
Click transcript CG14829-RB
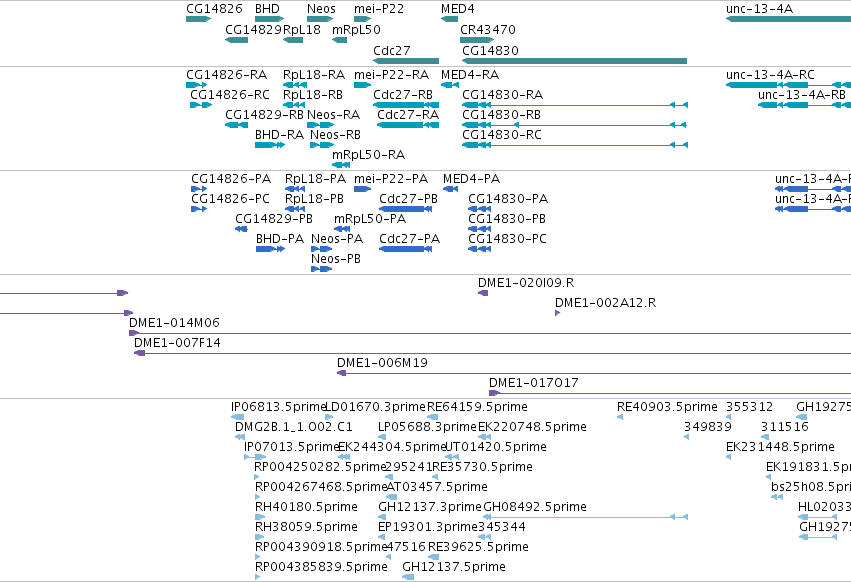[x=236, y=125]
